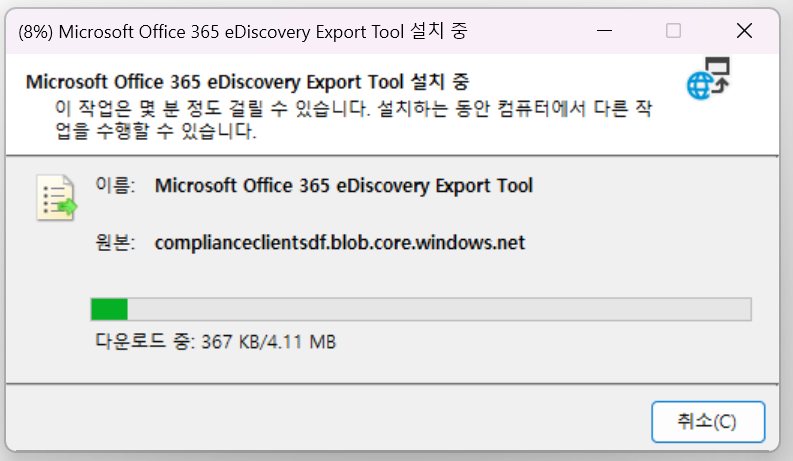The width and height of the screenshot is (793, 461).
Task: Close the installer dialog window
Action: tap(744, 31)
